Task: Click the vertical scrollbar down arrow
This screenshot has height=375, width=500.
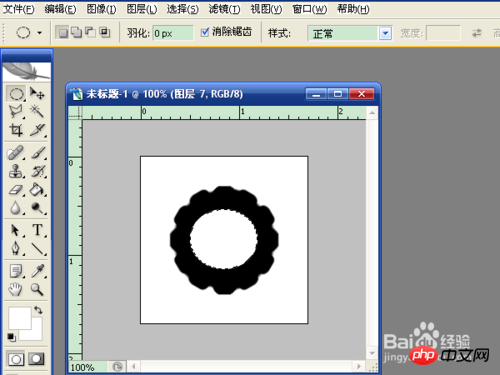Action: [372, 353]
